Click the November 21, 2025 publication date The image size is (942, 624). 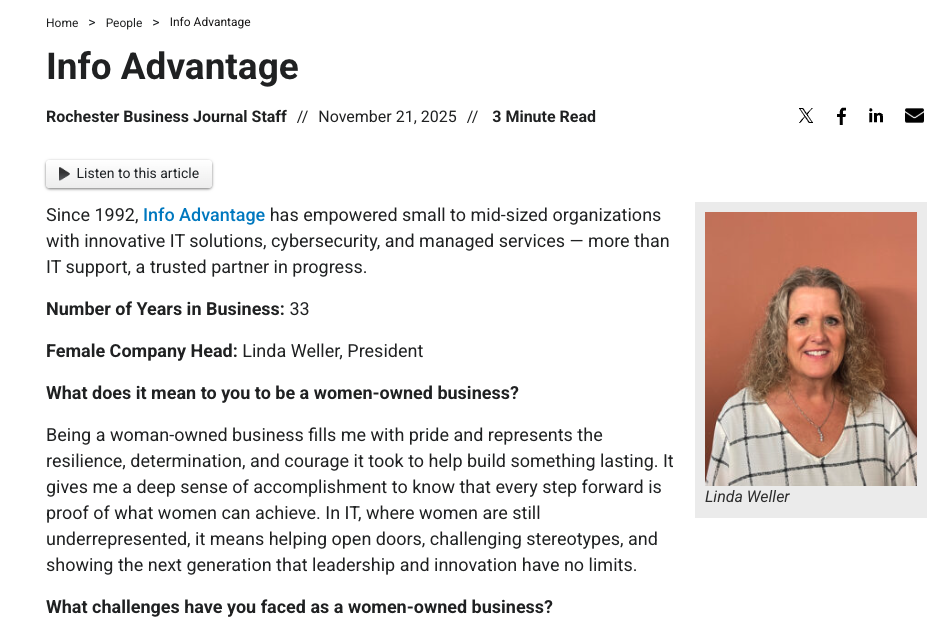(387, 117)
